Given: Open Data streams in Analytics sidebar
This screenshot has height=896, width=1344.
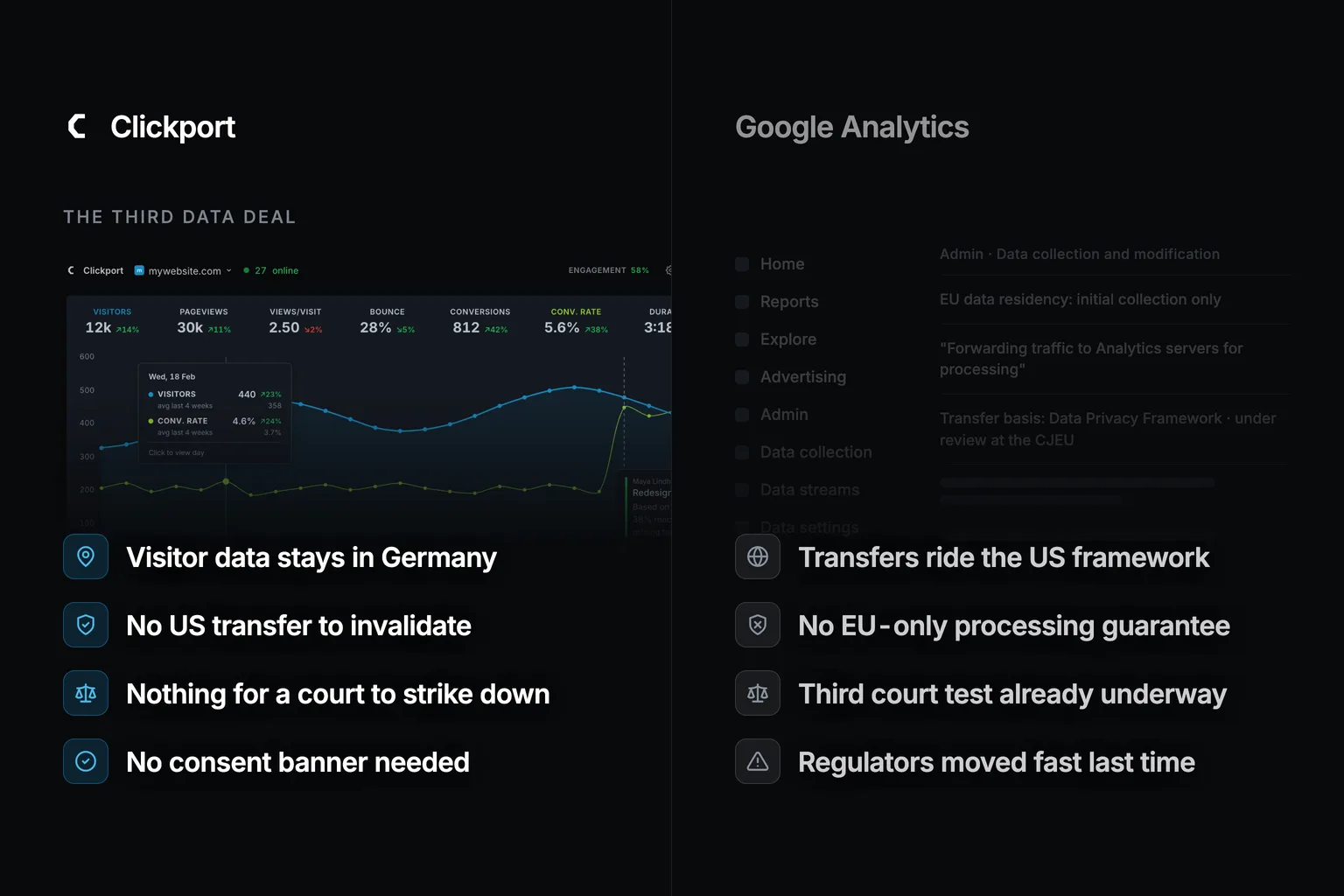Looking at the screenshot, I should point(810,490).
